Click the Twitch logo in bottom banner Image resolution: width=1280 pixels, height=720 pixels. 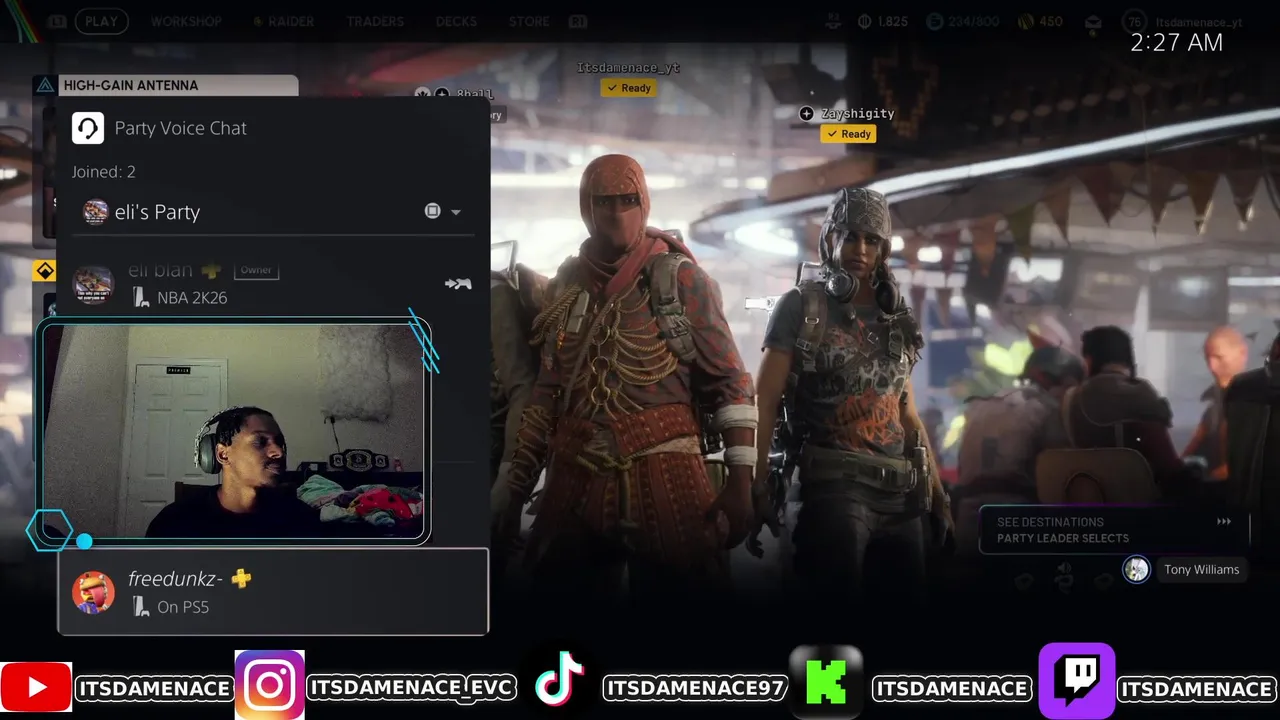(x=1077, y=681)
